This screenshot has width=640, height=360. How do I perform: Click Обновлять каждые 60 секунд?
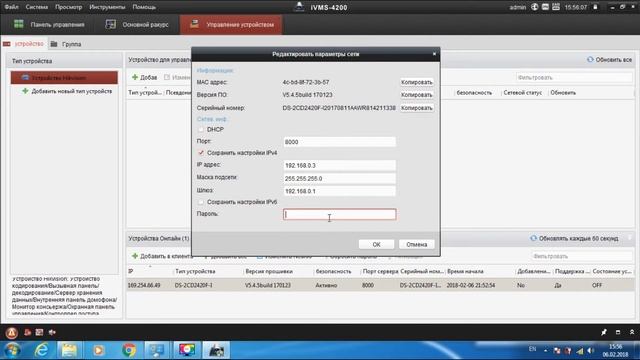coord(574,238)
